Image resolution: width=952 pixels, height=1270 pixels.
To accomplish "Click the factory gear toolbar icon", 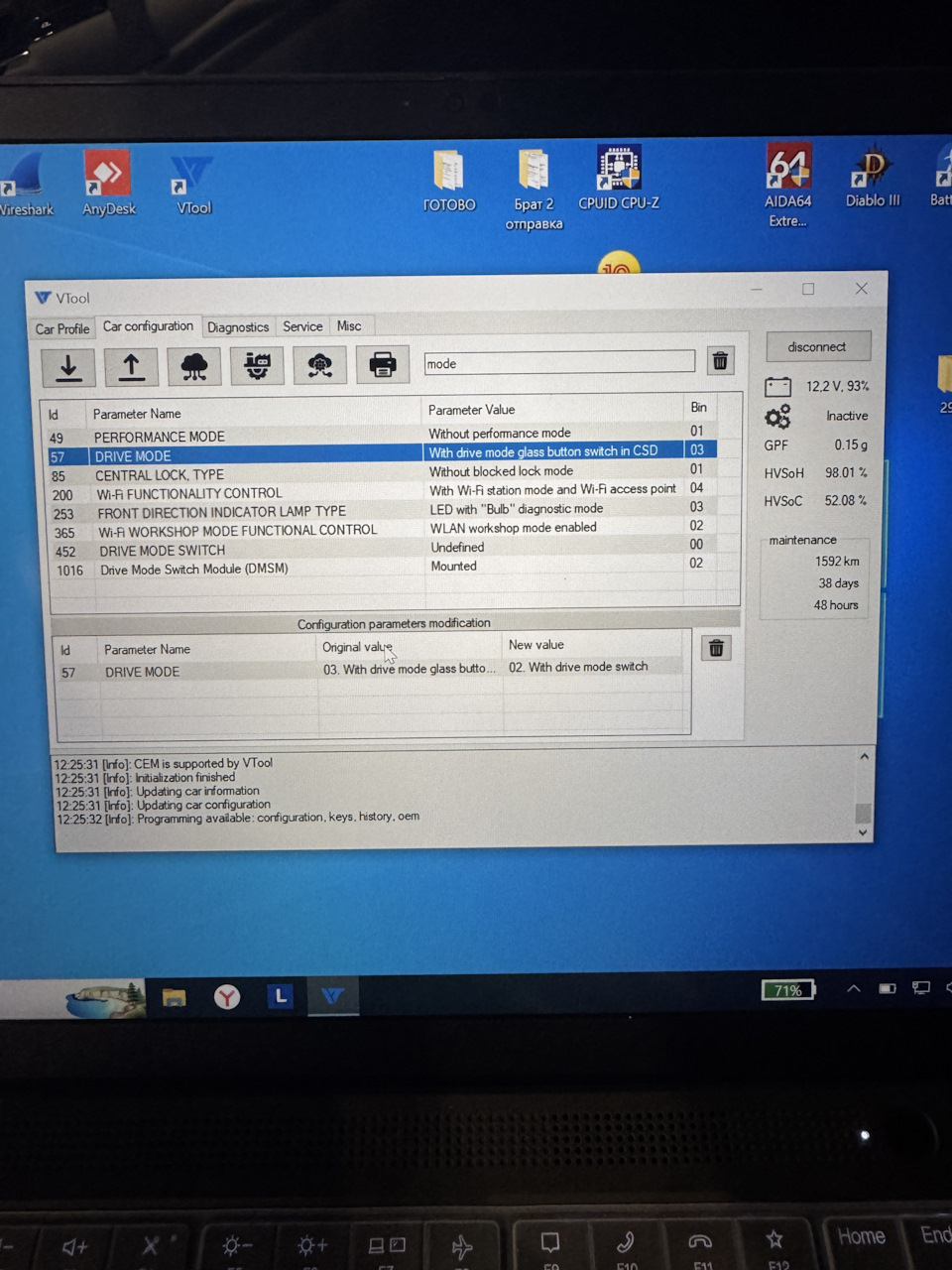I will 257,366.
